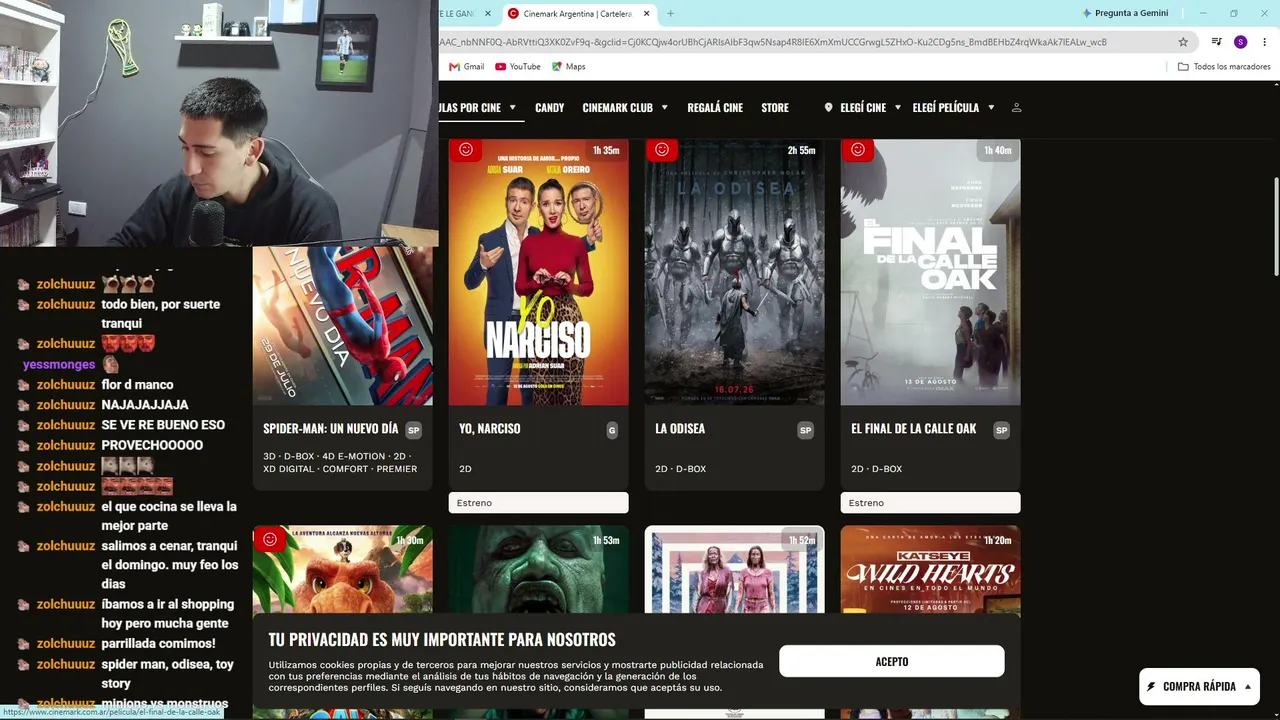Image resolution: width=1280 pixels, height=720 pixels.
Task: Click the lightning bolt icon in Compra Rápida
Action: [x=1151, y=687]
